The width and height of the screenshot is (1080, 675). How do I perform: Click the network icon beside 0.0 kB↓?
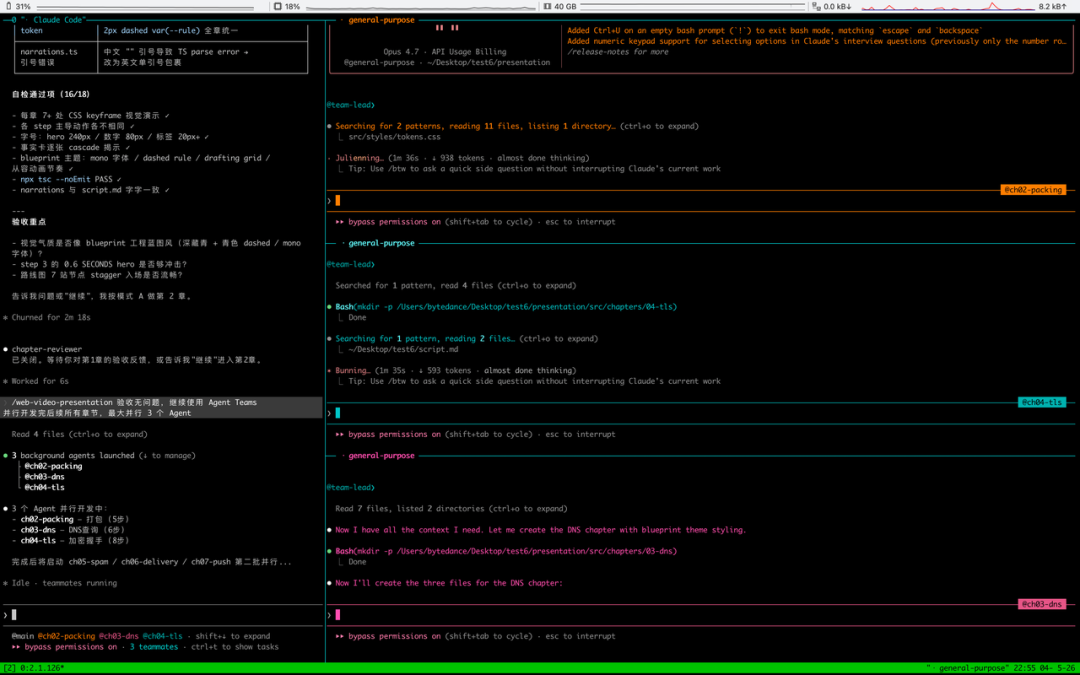[x=816, y=6]
